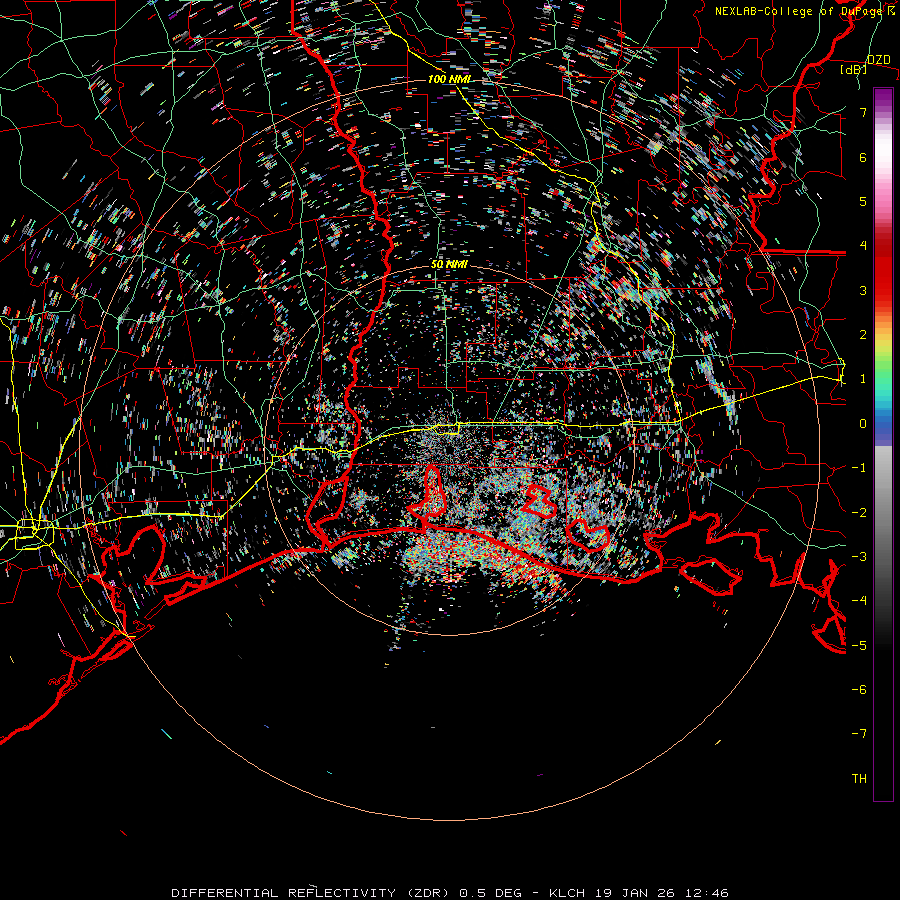Click the positive "6" scale label
This screenshot has width=900, height=900.
[x=863, y=157]
